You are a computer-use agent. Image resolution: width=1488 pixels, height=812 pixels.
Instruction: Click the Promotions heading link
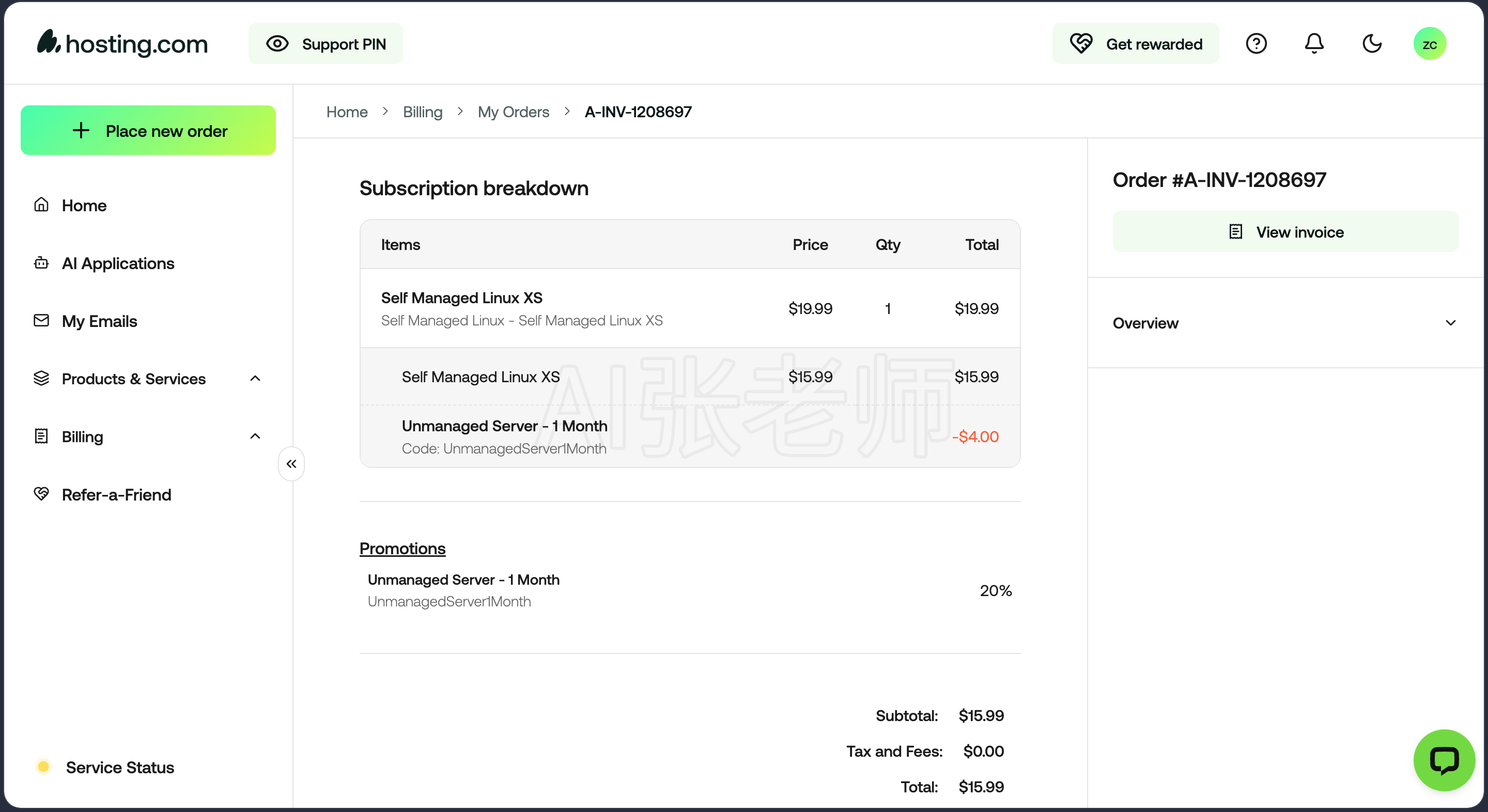pos(402,548)
